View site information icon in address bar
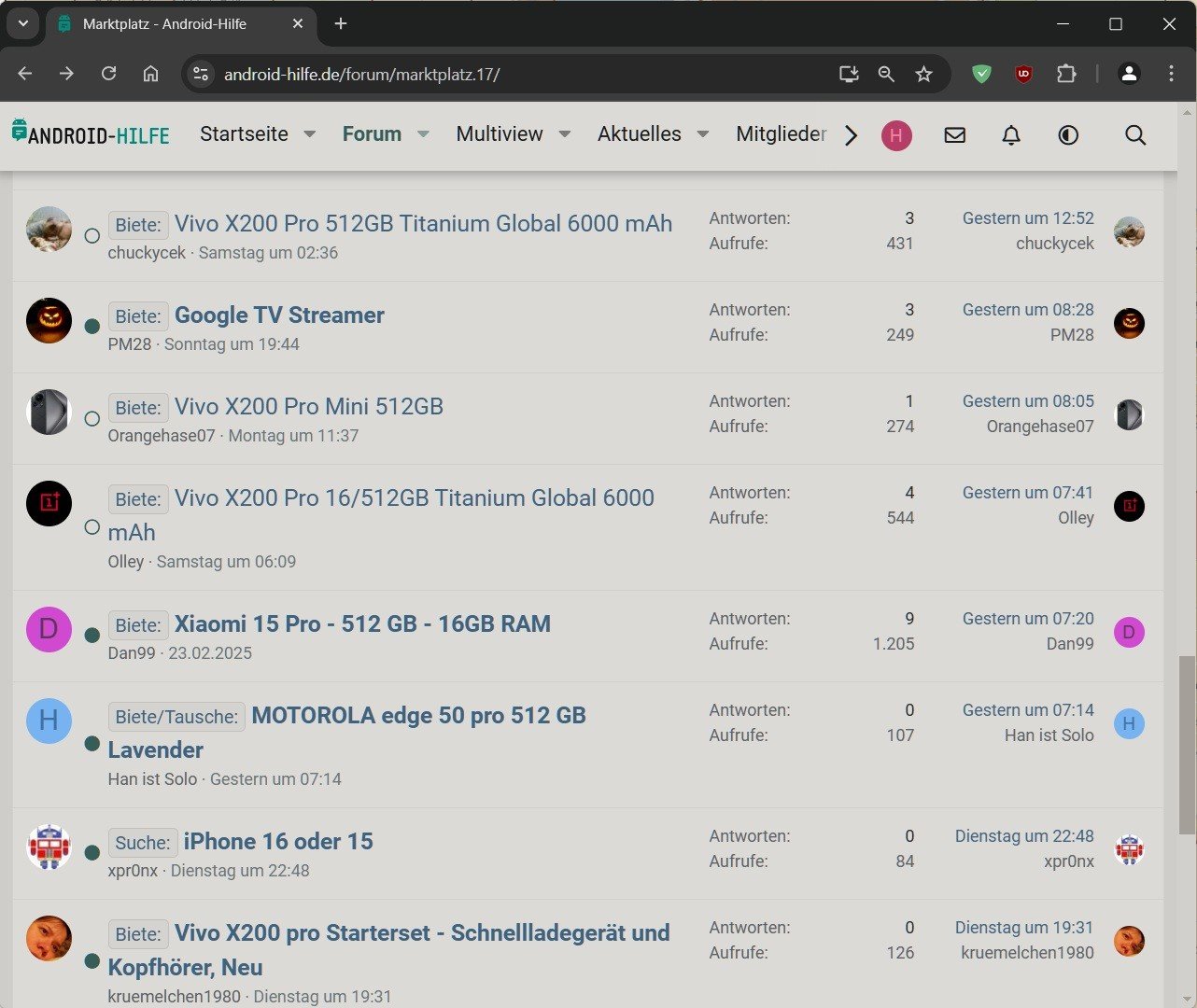Viewport: 1197px width, 1008px height. click(x=200, y=74)
